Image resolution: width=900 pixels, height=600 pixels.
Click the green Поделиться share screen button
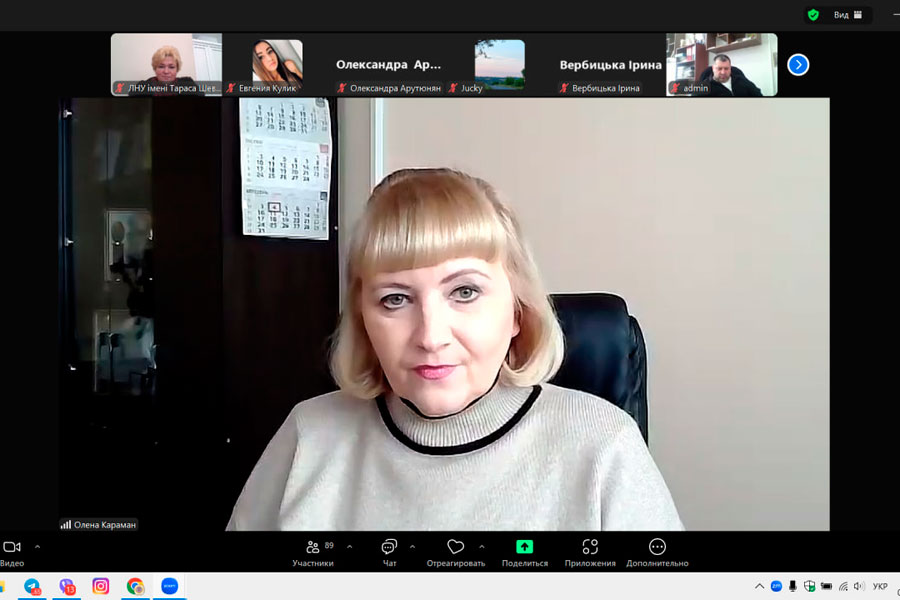[525, 553]
